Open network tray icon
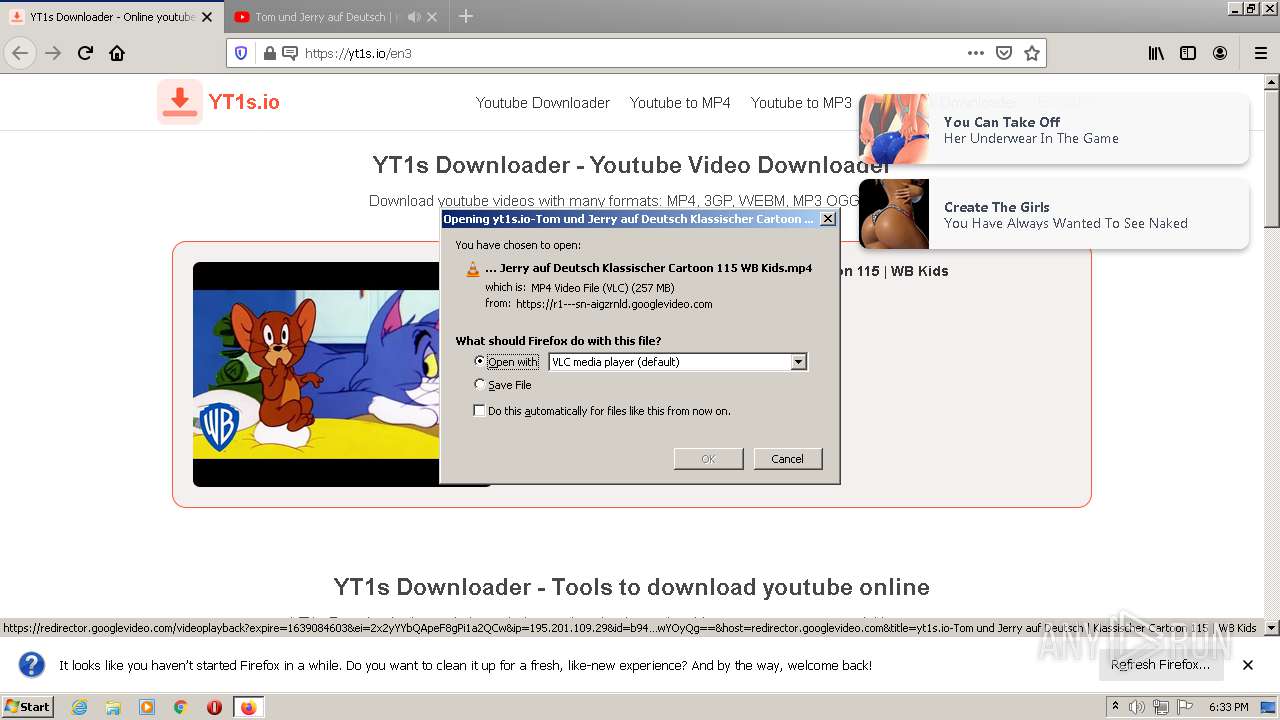Viewport: 1280px width, 720px height. click(1161, 707)
